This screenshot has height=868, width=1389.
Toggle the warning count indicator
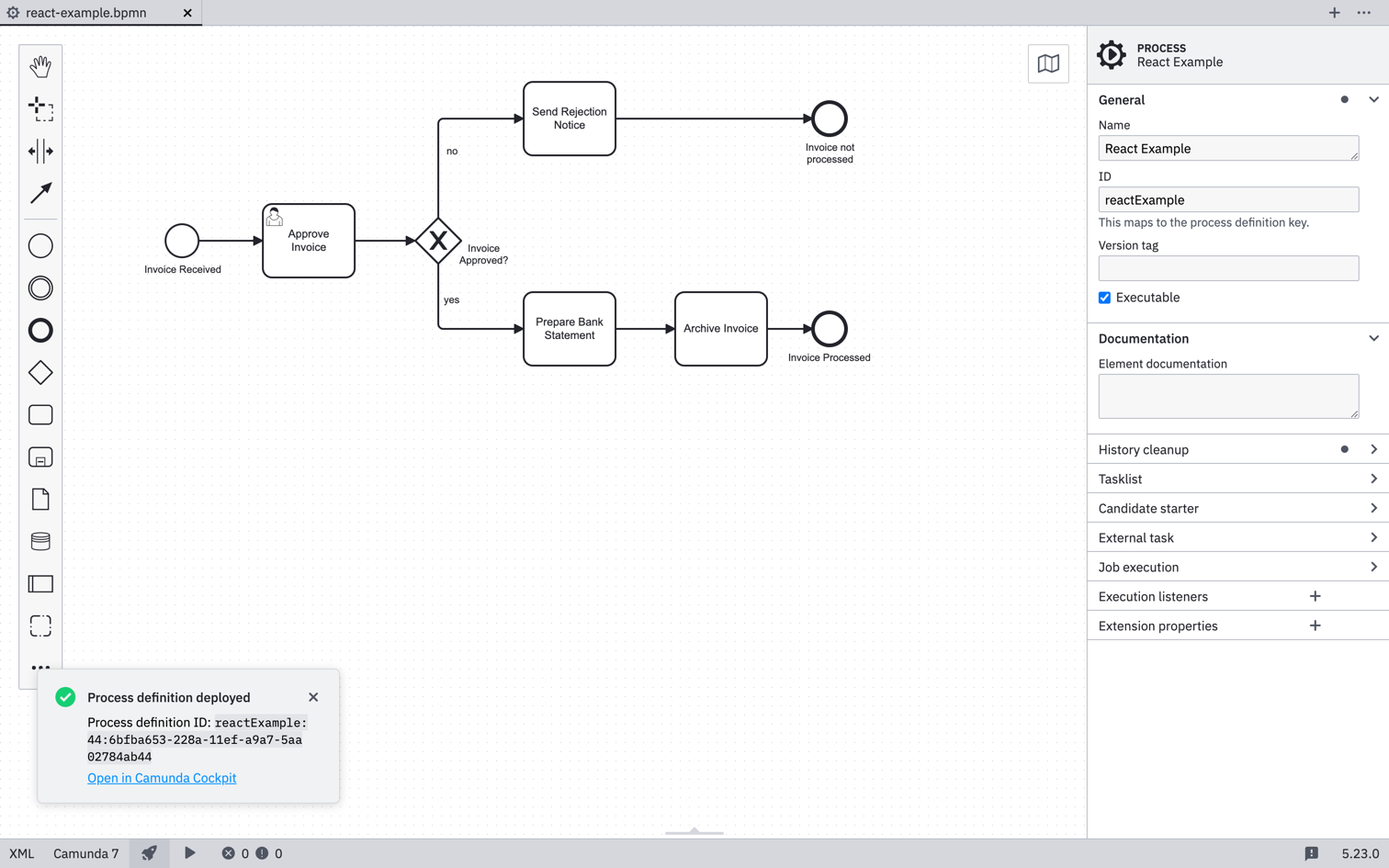point(262,853)
